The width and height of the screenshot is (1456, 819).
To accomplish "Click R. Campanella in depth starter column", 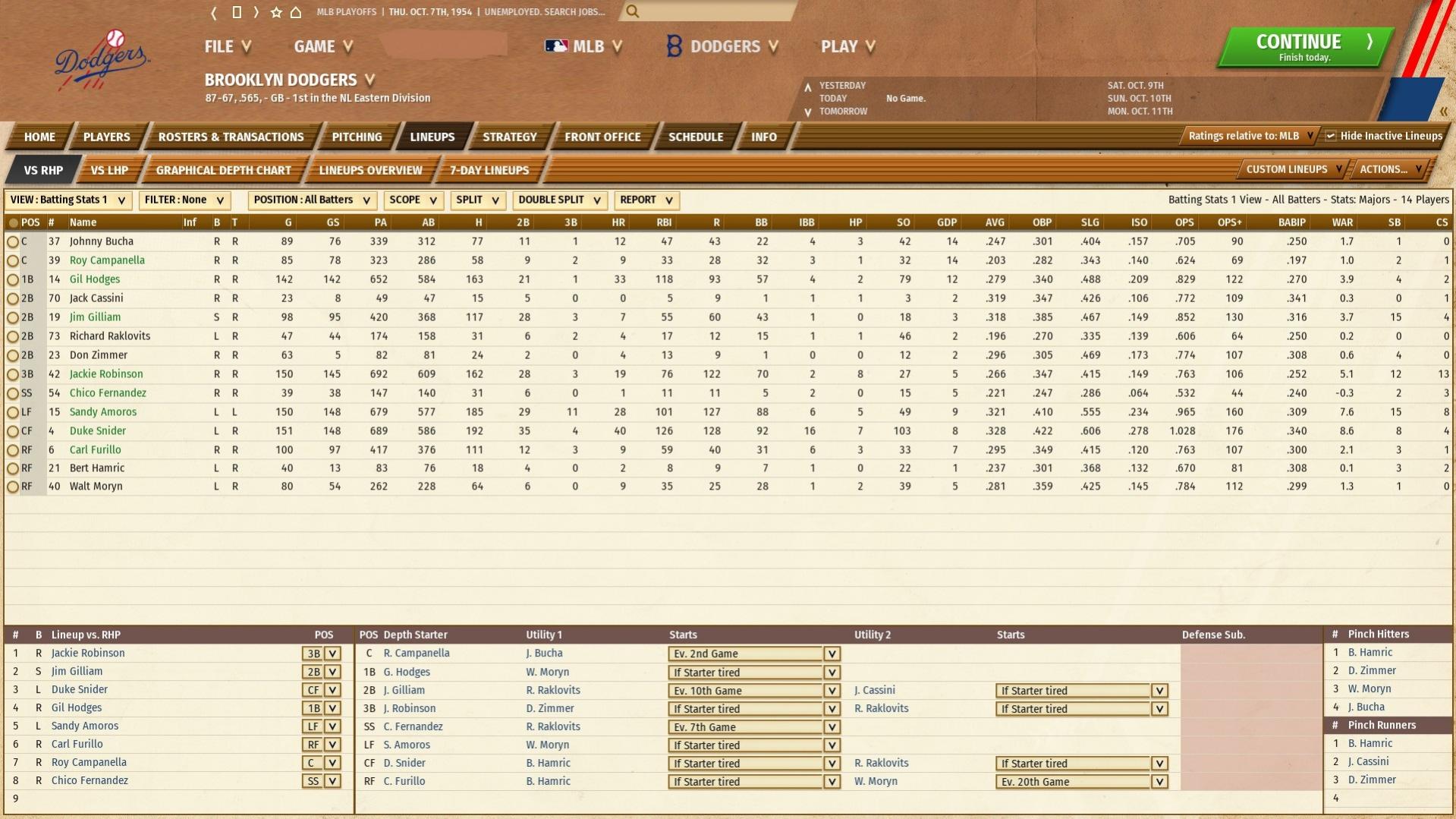I will (x=417, y=654).
